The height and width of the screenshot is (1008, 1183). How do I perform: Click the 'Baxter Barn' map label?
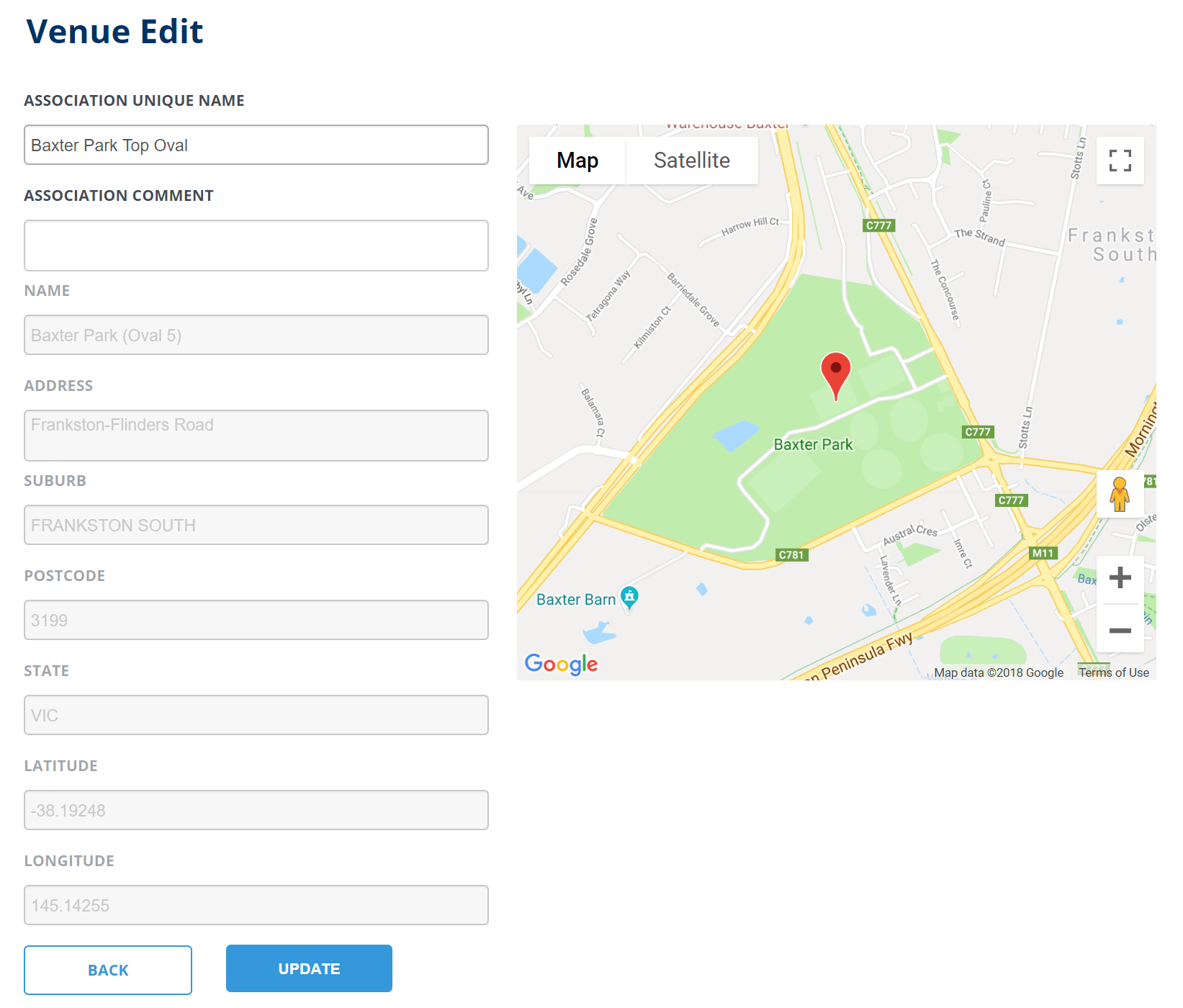[x=576, y=599]
